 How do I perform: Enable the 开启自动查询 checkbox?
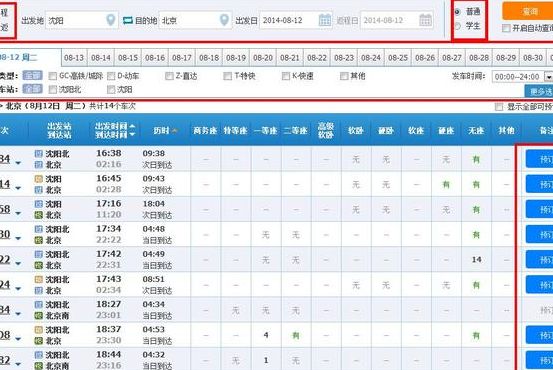coord(506,28)
